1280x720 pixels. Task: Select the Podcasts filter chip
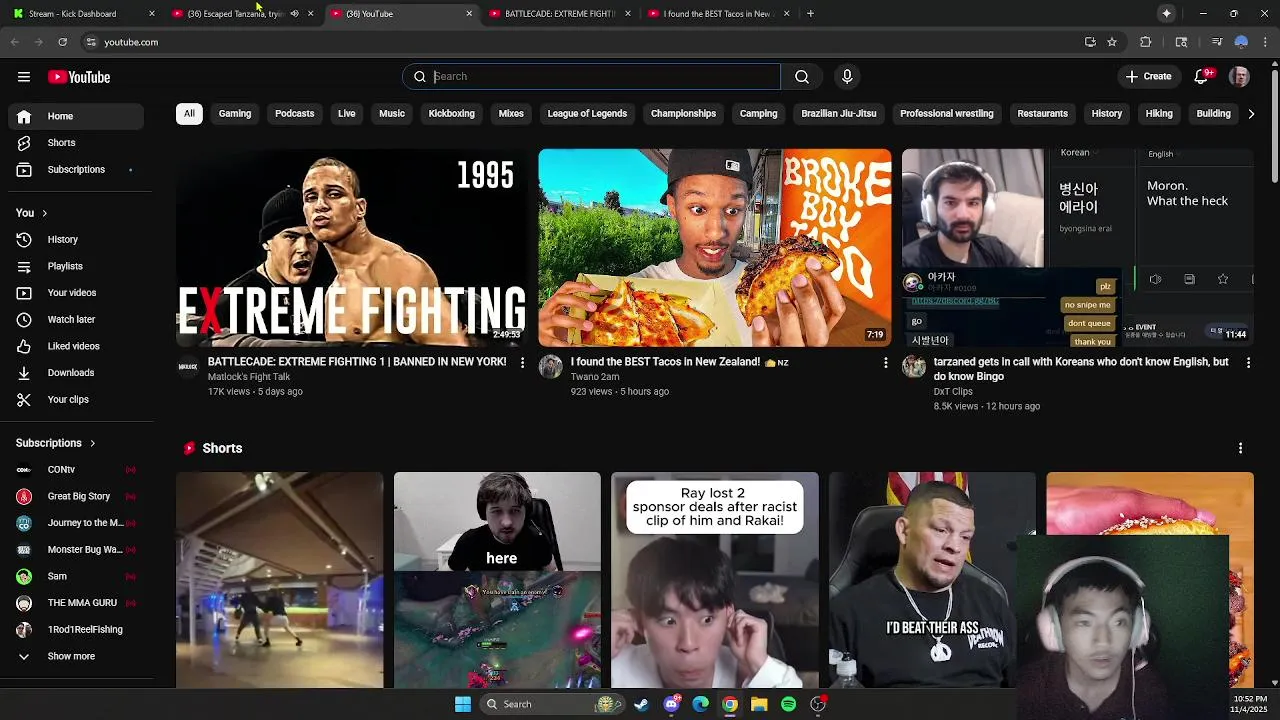295,114
